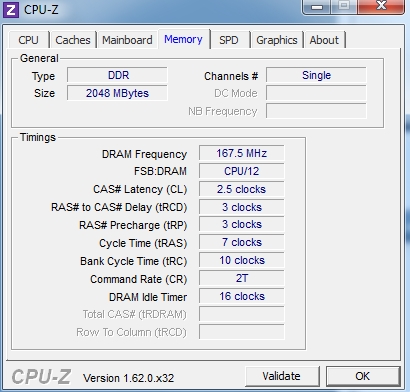The image size is (410, 392).
Task: Click the Memory tab
Action: pyautogui.click(x=184, y=39)
